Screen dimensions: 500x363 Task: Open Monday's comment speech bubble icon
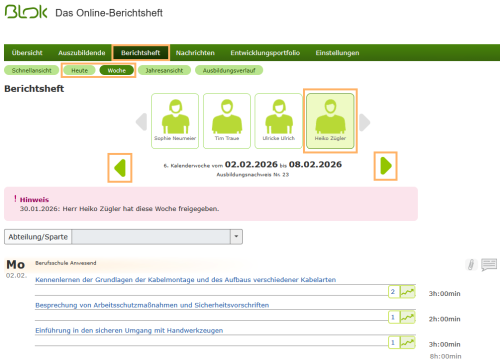coord(489,265)
